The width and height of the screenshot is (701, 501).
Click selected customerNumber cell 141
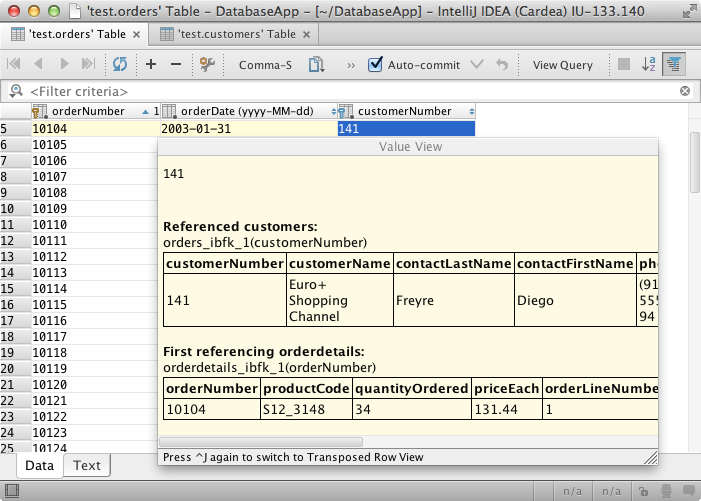coord(406,129)
